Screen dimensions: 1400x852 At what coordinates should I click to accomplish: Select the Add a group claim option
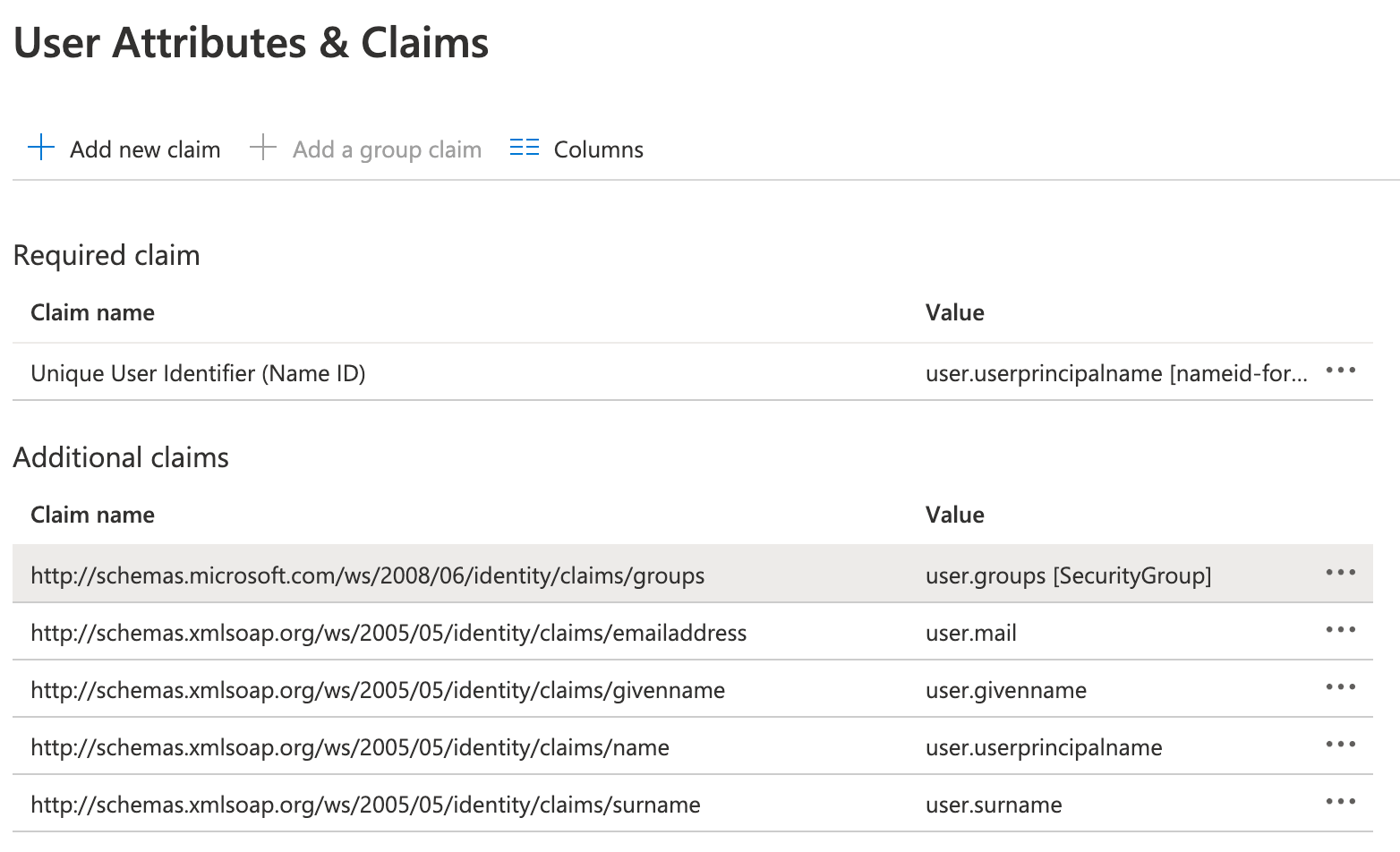(x=386, y=149)
